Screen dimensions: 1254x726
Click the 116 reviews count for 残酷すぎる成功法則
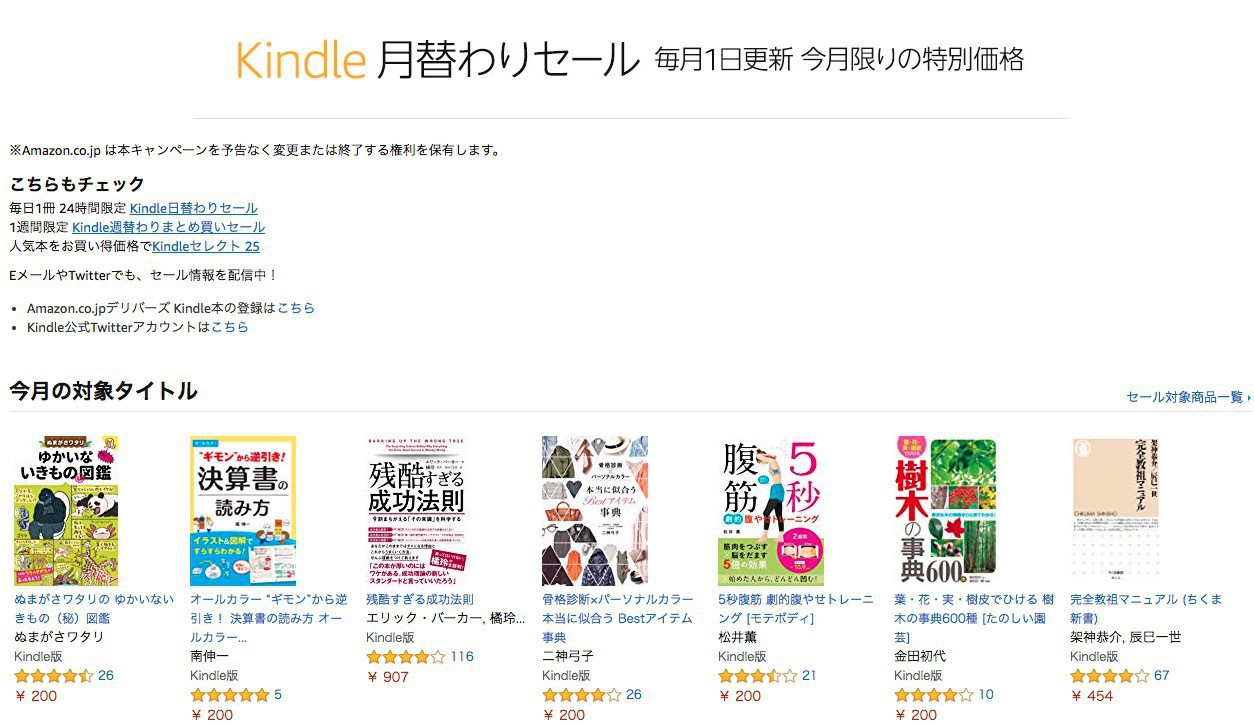pos(462,657)
